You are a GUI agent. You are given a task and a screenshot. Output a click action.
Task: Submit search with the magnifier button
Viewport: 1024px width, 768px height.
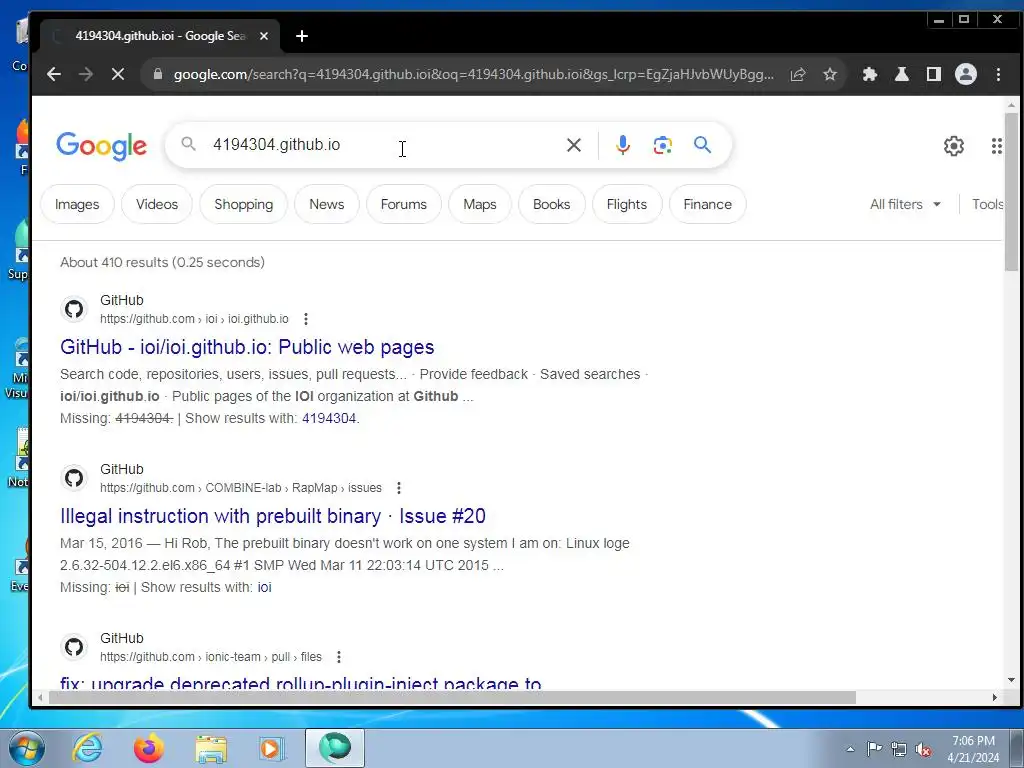[x=702, y=144]
